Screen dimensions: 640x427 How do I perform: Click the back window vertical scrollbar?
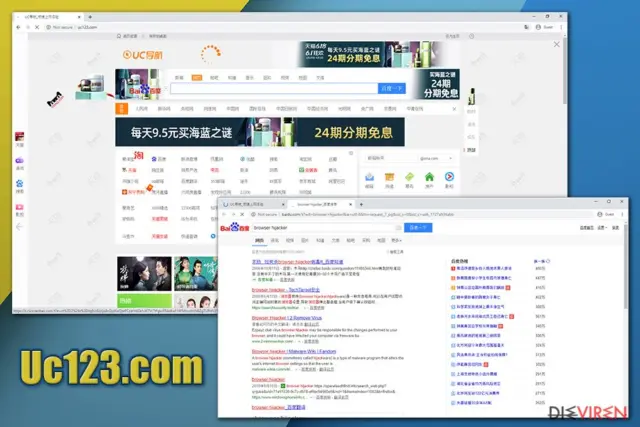(564, 71)
